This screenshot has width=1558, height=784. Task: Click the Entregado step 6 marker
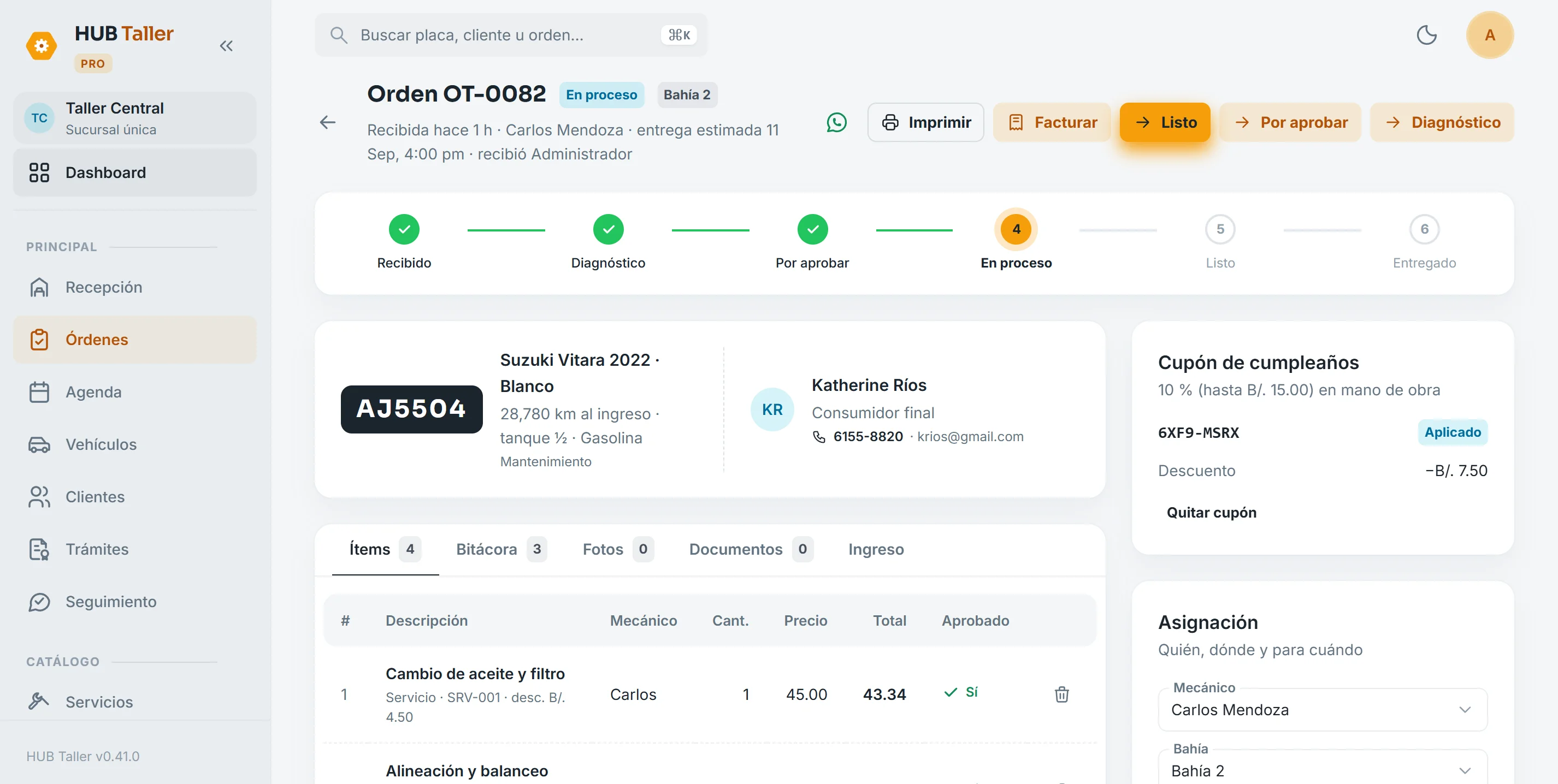(1424, 230)
